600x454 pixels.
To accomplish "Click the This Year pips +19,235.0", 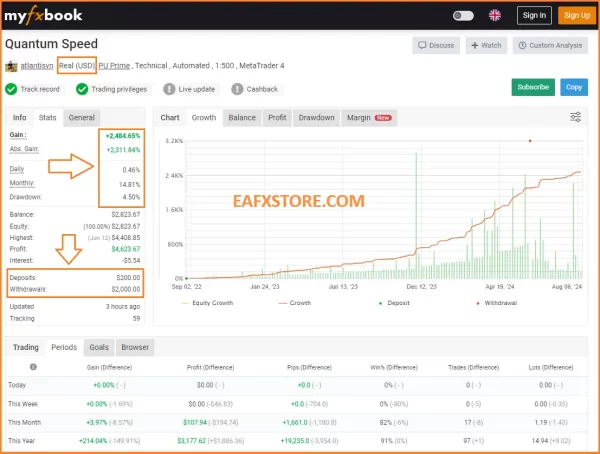I will coord(294,441).
